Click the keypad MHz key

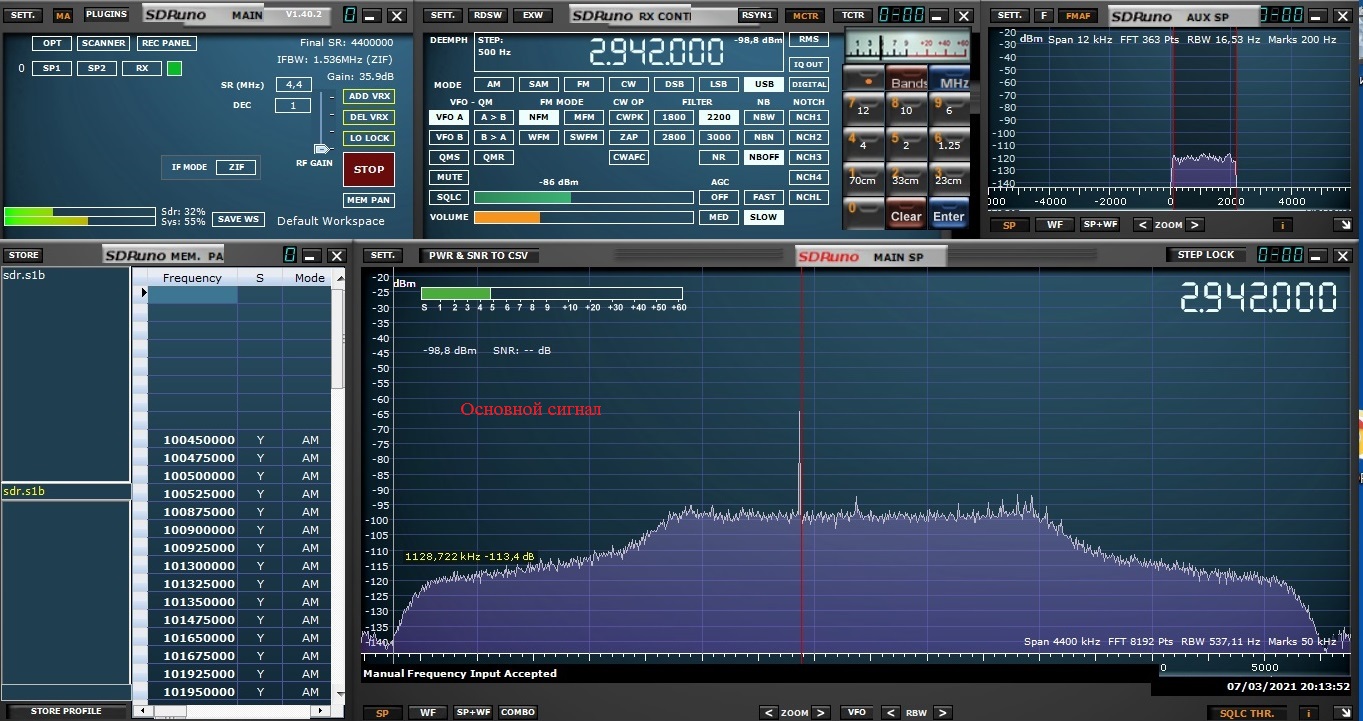pos(949,79)
